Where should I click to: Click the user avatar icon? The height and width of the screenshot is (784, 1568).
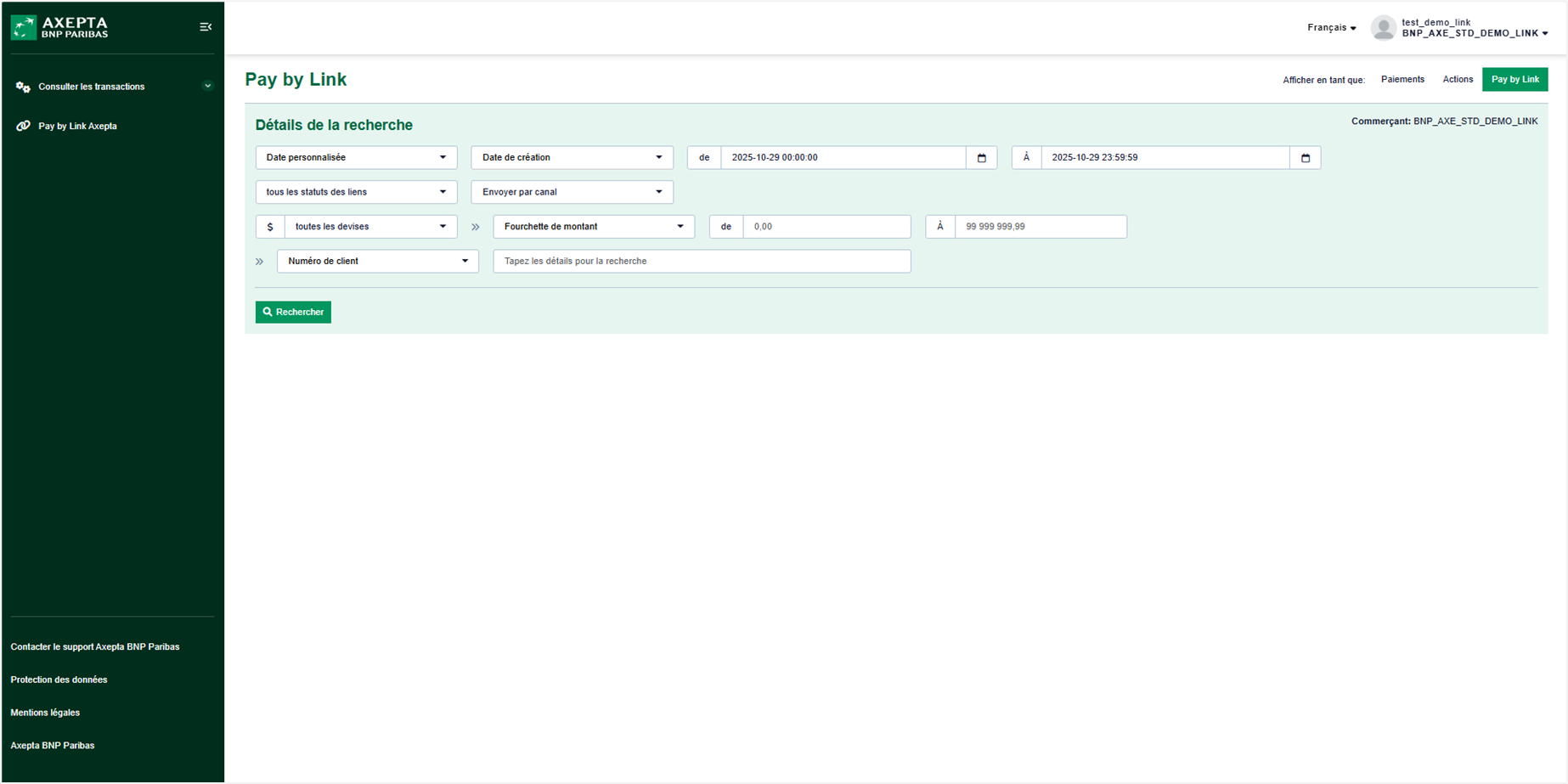click(x=1383, y=28)
